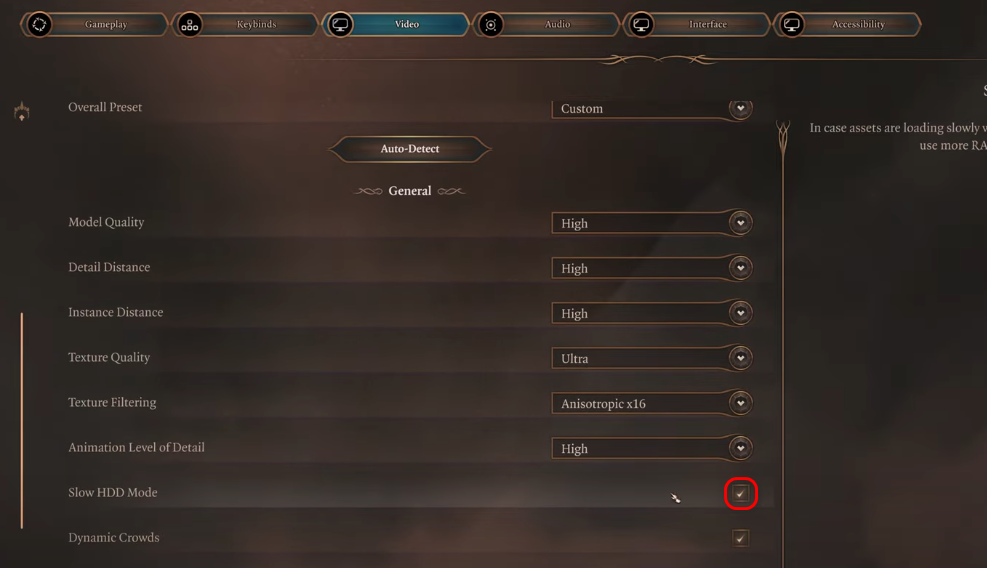Click the Accessibility tab icon
This screenshot has height=568, width=987.
[x=791, y=25]
